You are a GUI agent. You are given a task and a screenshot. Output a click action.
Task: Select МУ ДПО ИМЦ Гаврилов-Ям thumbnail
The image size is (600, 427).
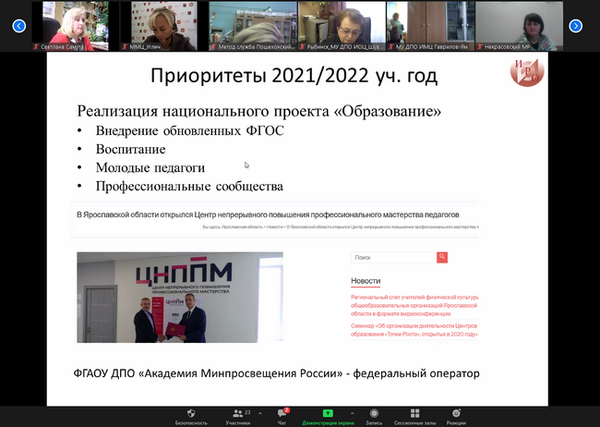(431, 26)
